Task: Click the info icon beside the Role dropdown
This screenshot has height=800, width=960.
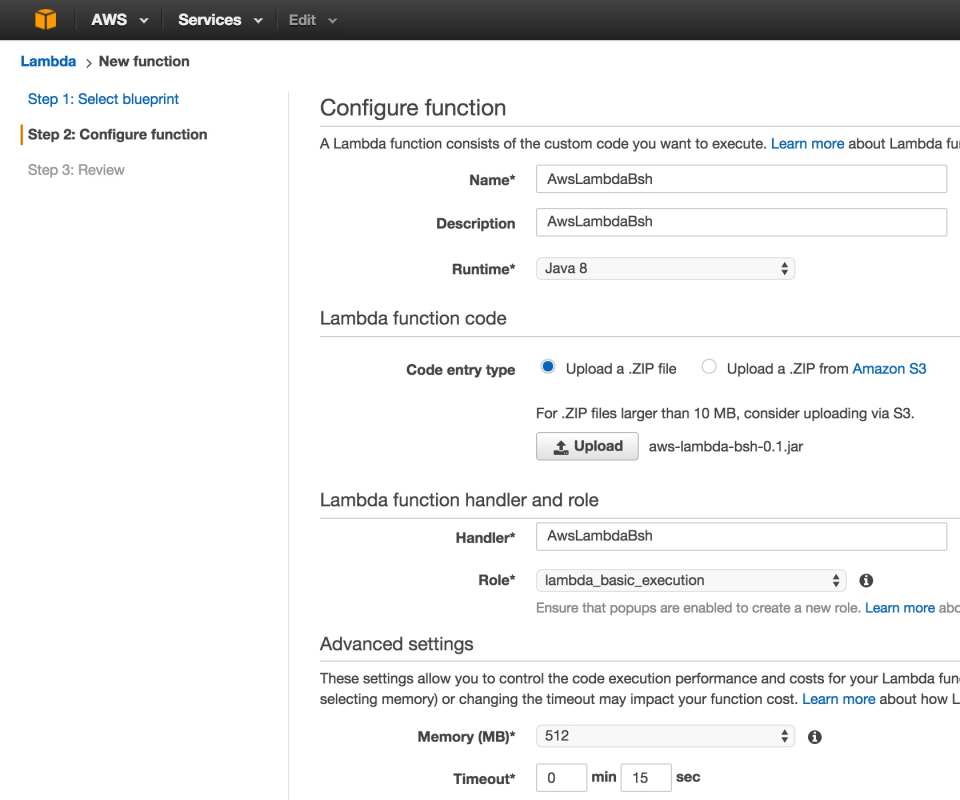Action: coord(866,580)
